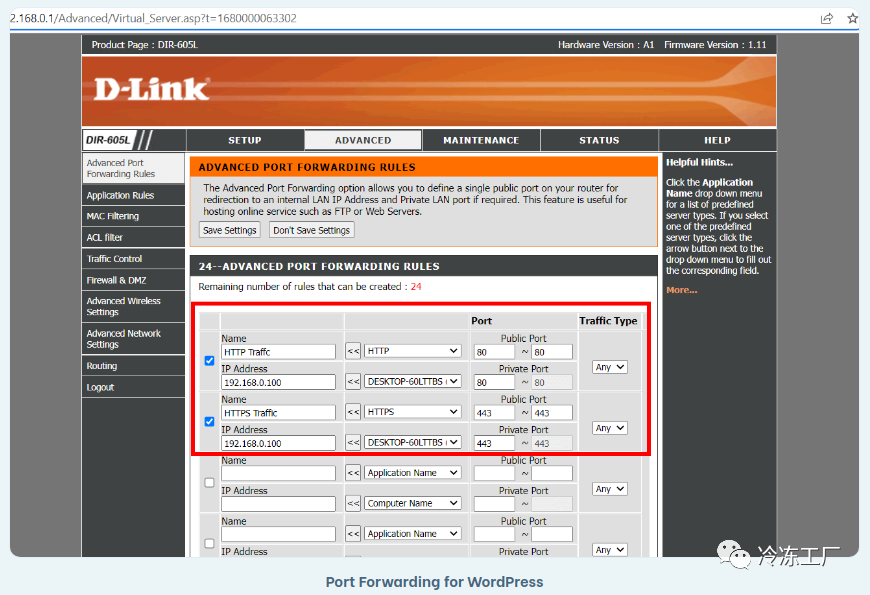870x595 pixels.
Task: Click Logout in sidebar
Action: pos(133,387)
